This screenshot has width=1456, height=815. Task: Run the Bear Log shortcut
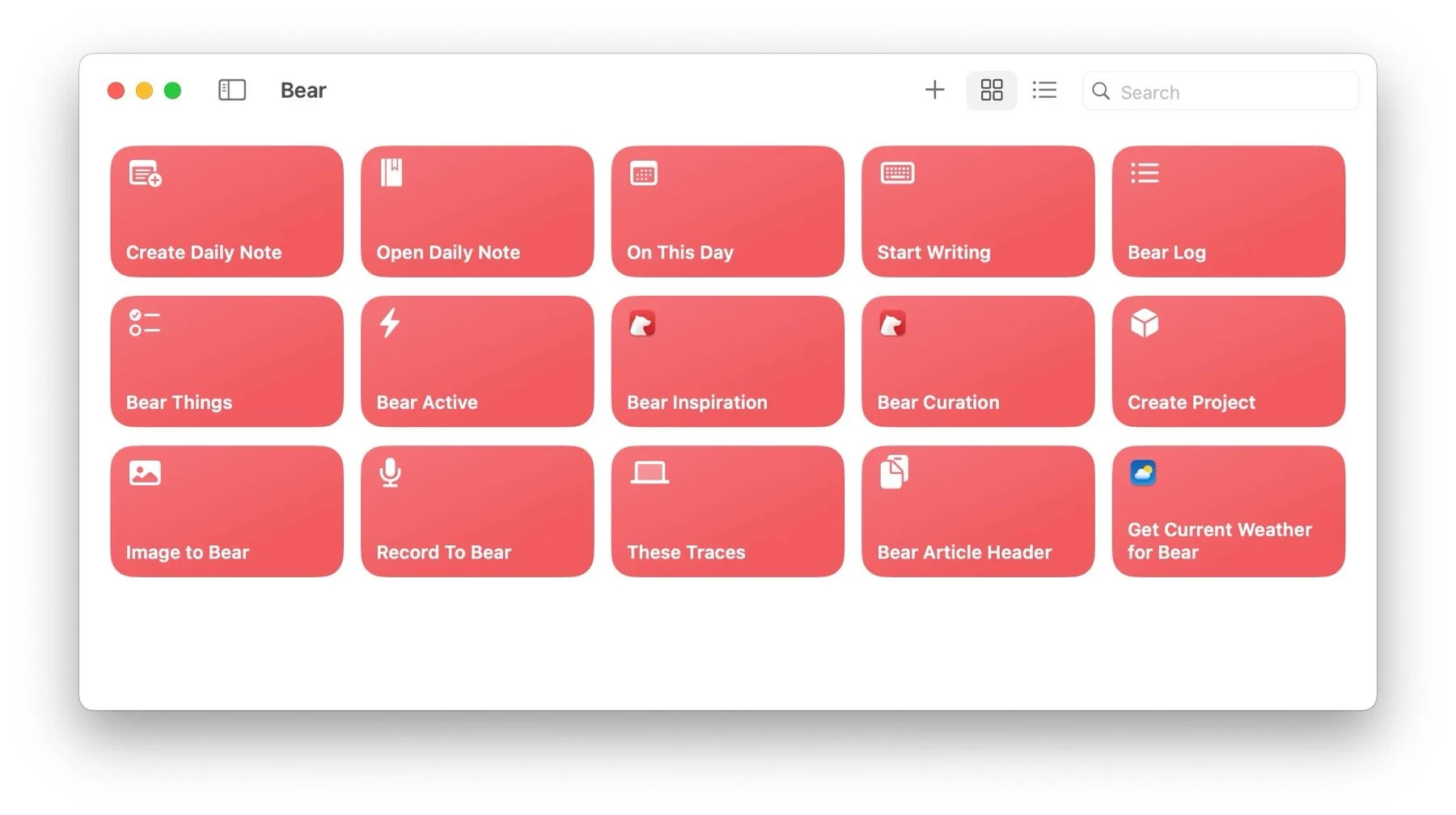1229,211
